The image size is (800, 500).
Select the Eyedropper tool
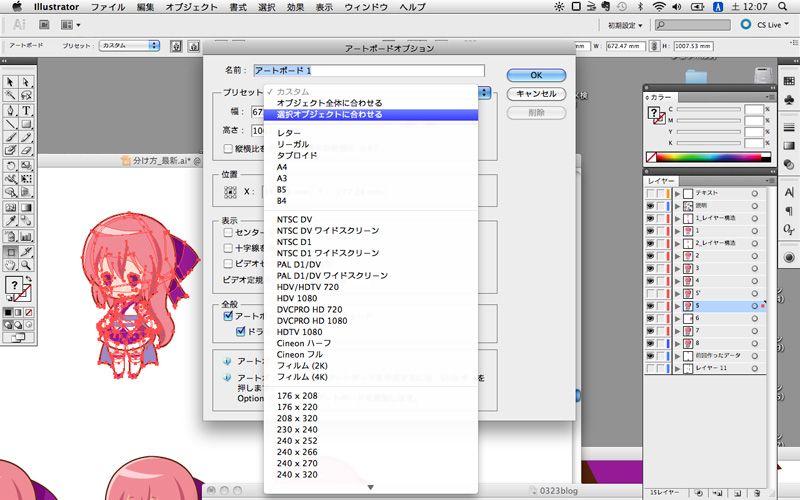pos(10,220)
